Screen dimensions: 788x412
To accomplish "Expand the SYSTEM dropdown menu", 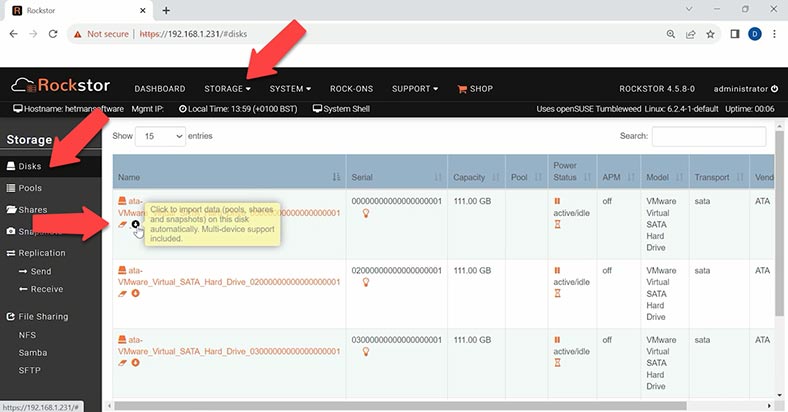I will (290, 89).
